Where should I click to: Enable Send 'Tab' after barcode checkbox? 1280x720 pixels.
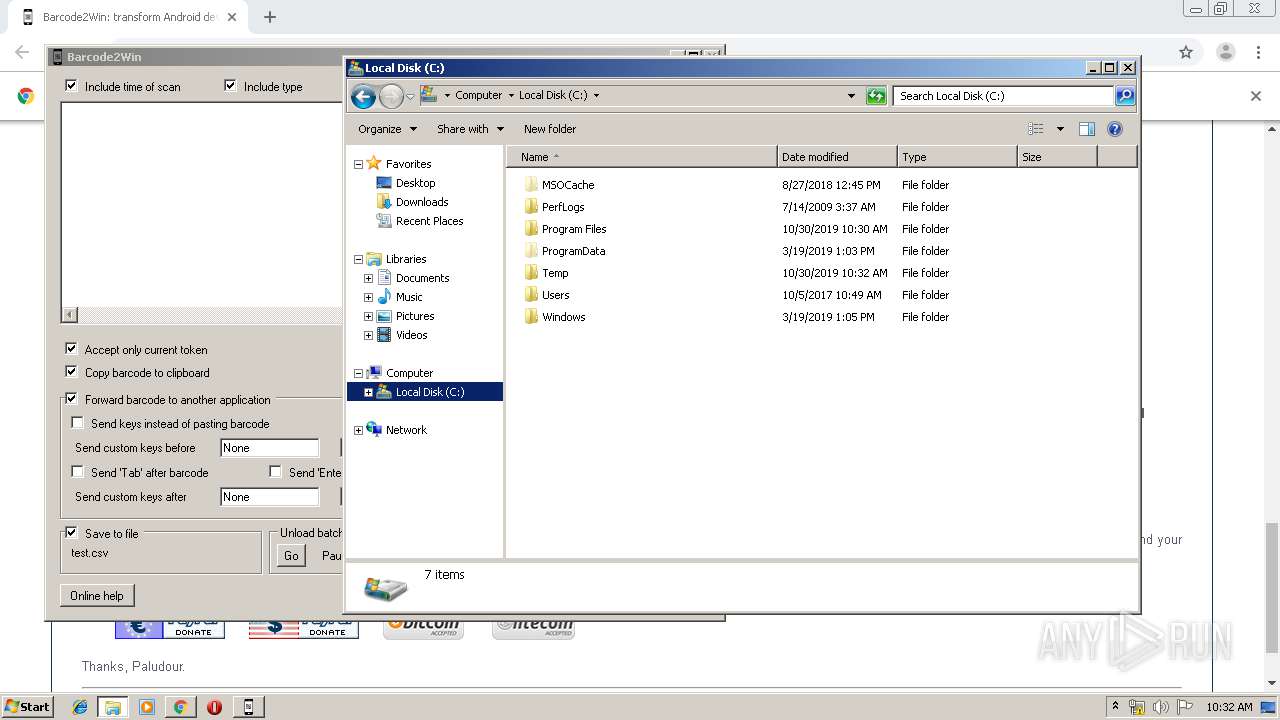(77, 472)
